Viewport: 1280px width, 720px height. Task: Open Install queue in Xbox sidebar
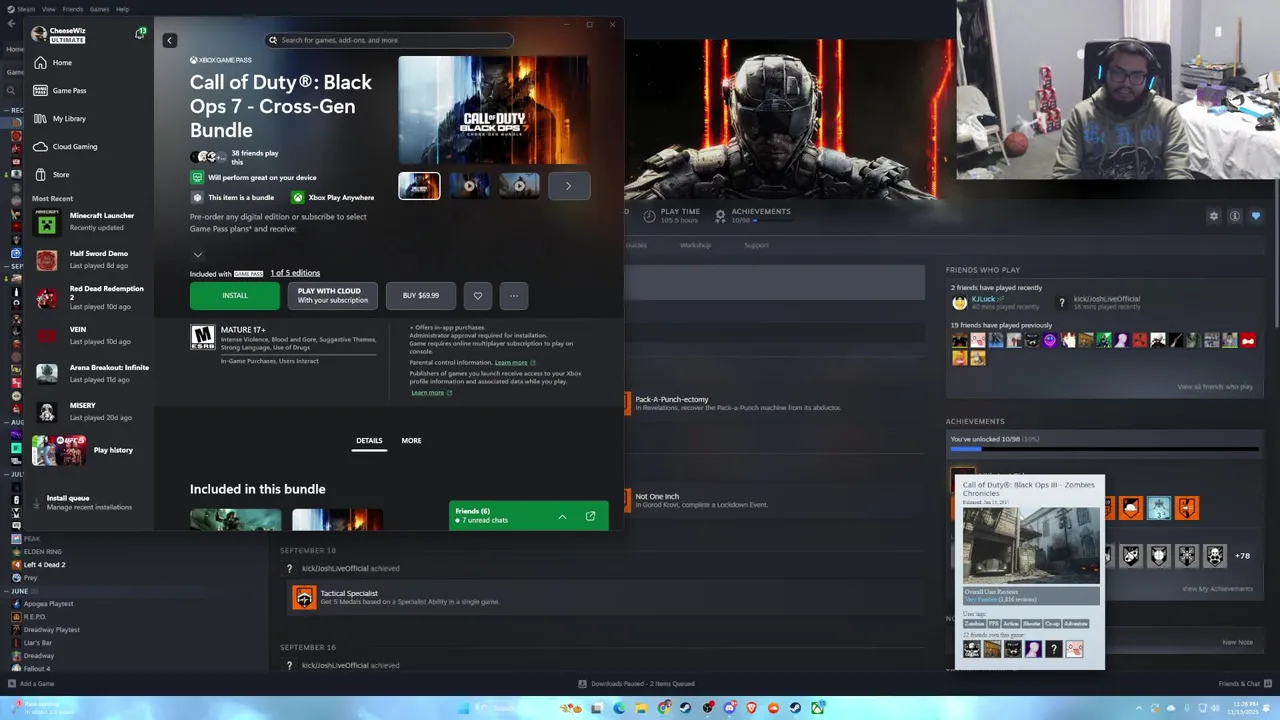pos(88,502)
